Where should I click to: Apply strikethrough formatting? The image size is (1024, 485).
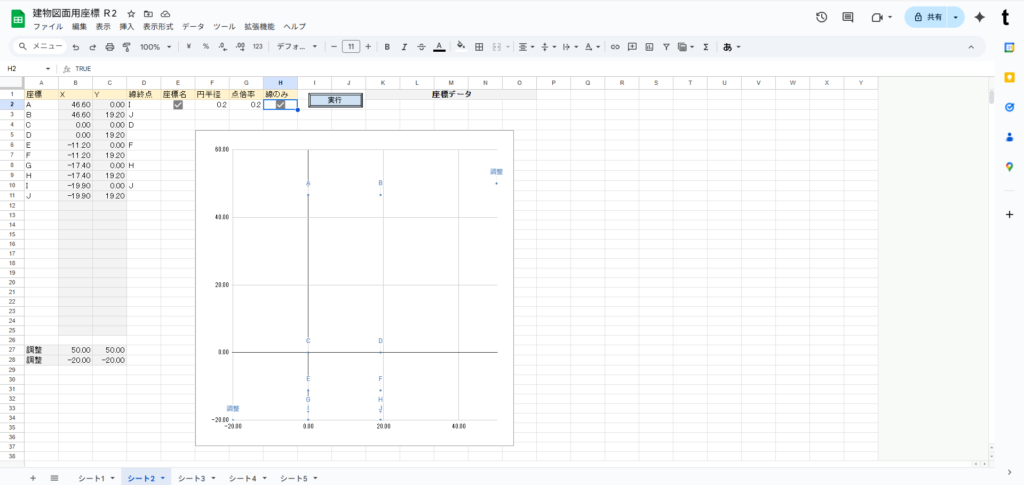421,47
